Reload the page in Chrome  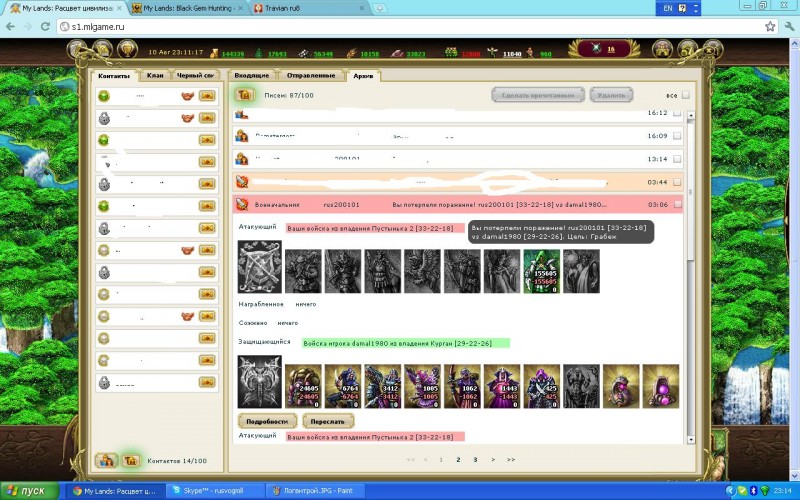[x=45, y=27]
